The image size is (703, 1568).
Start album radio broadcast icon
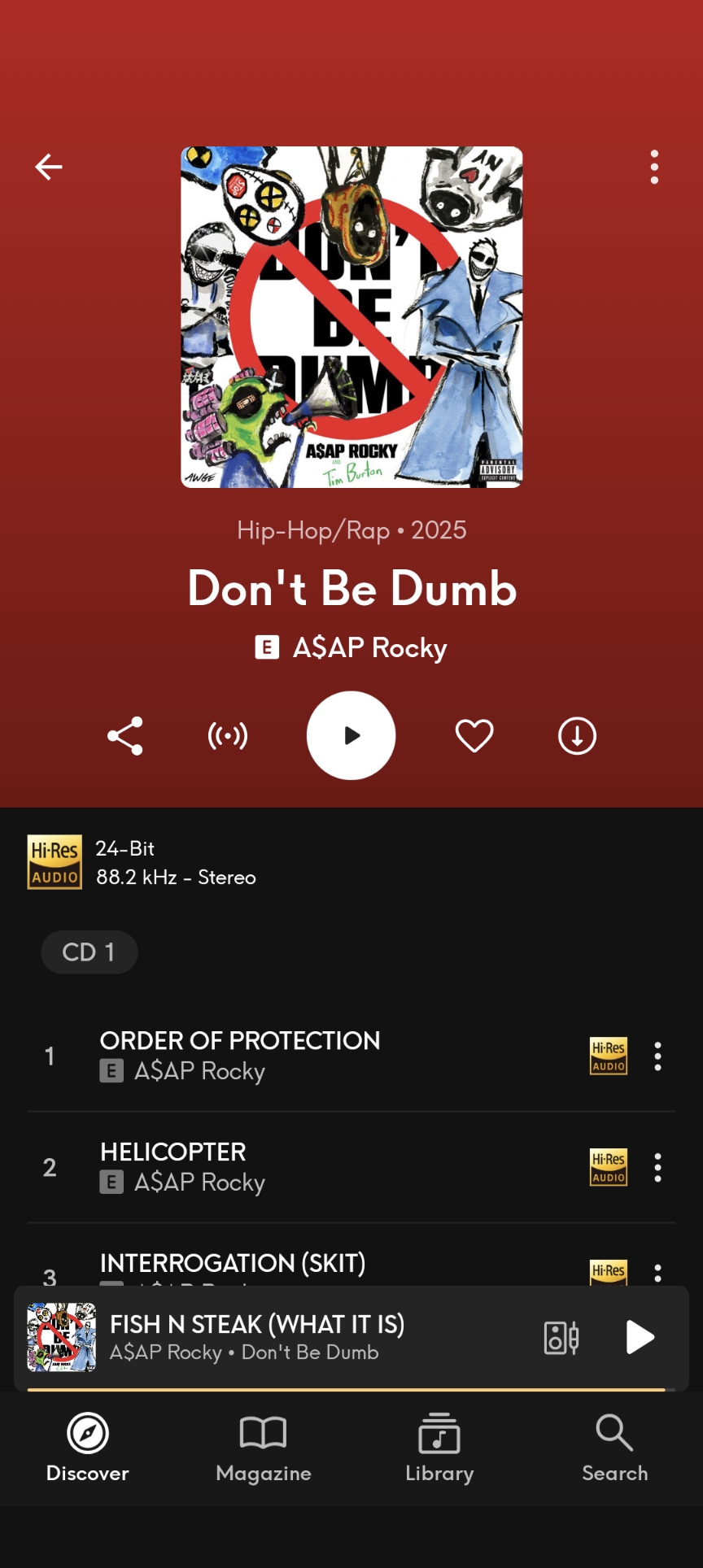(228, 736)
